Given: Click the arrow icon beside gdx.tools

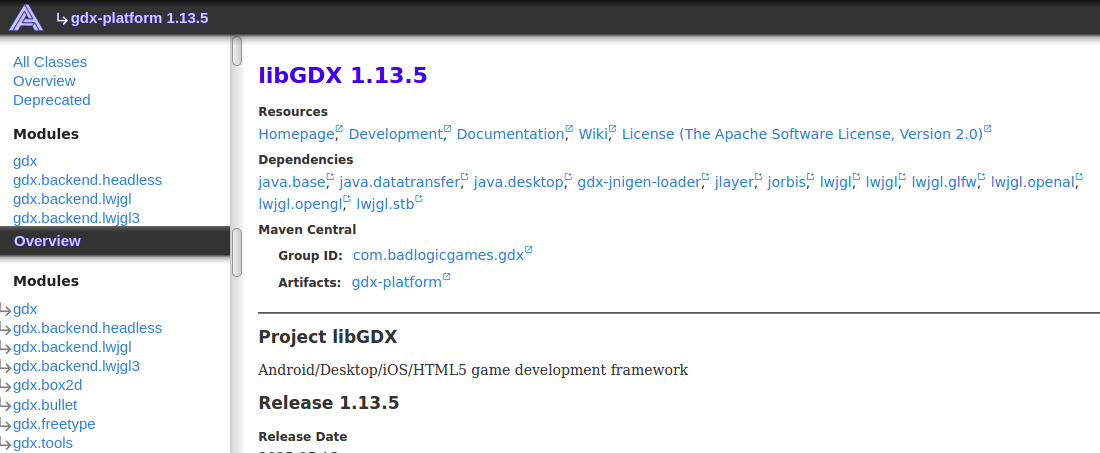Looking at the screenshot, I should point(6,445).
